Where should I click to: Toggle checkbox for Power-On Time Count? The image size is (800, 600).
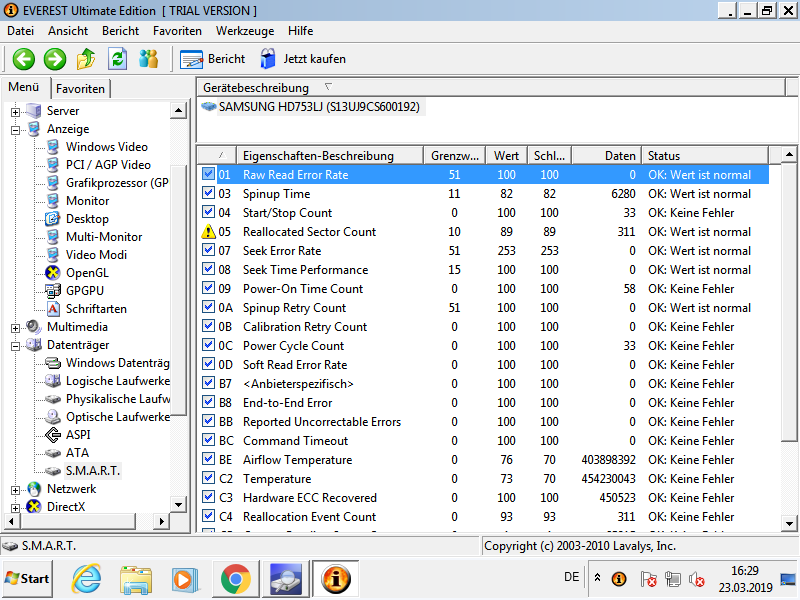click(208, 288)
